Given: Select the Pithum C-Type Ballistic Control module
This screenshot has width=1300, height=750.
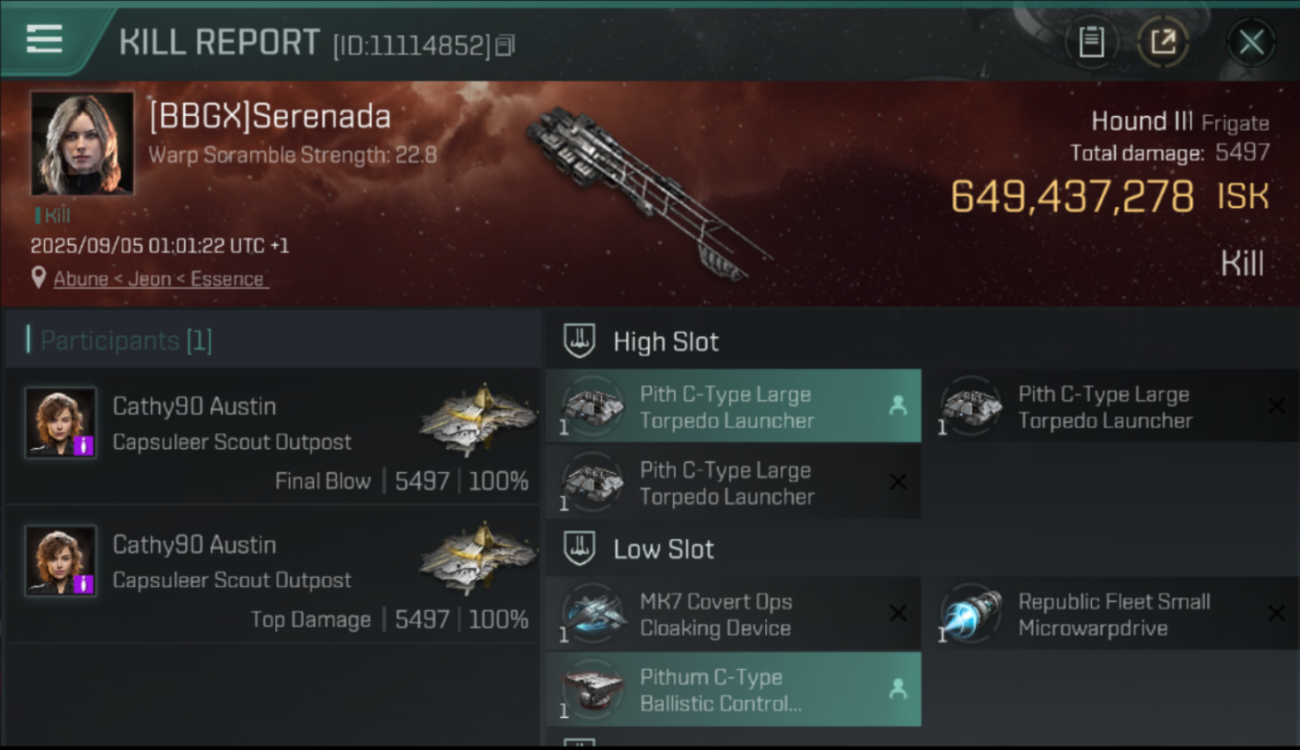Looking at the screenshot, I should [x=733, y=690].
